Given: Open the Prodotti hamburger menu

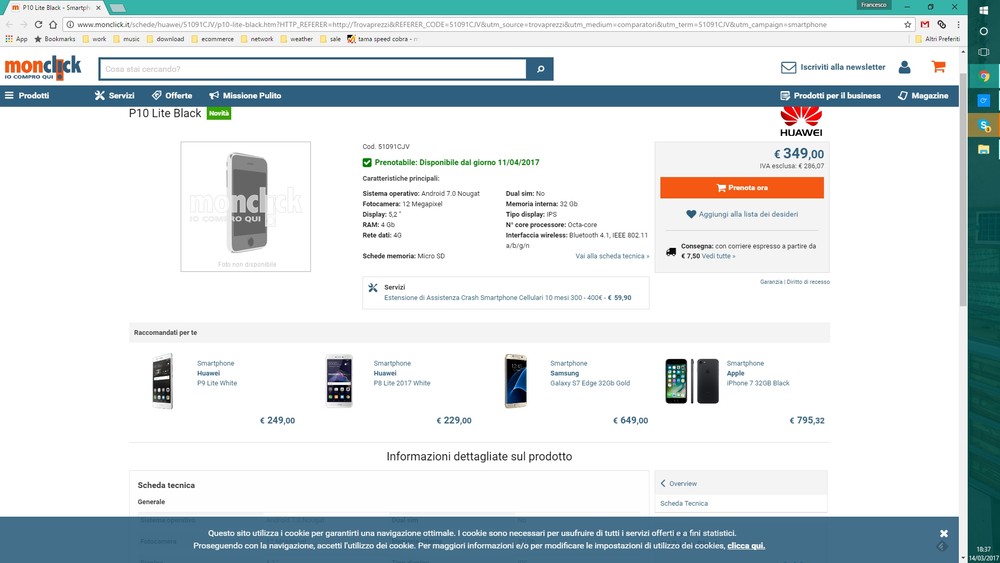Looking at the screenshot, I should point(27,96).
